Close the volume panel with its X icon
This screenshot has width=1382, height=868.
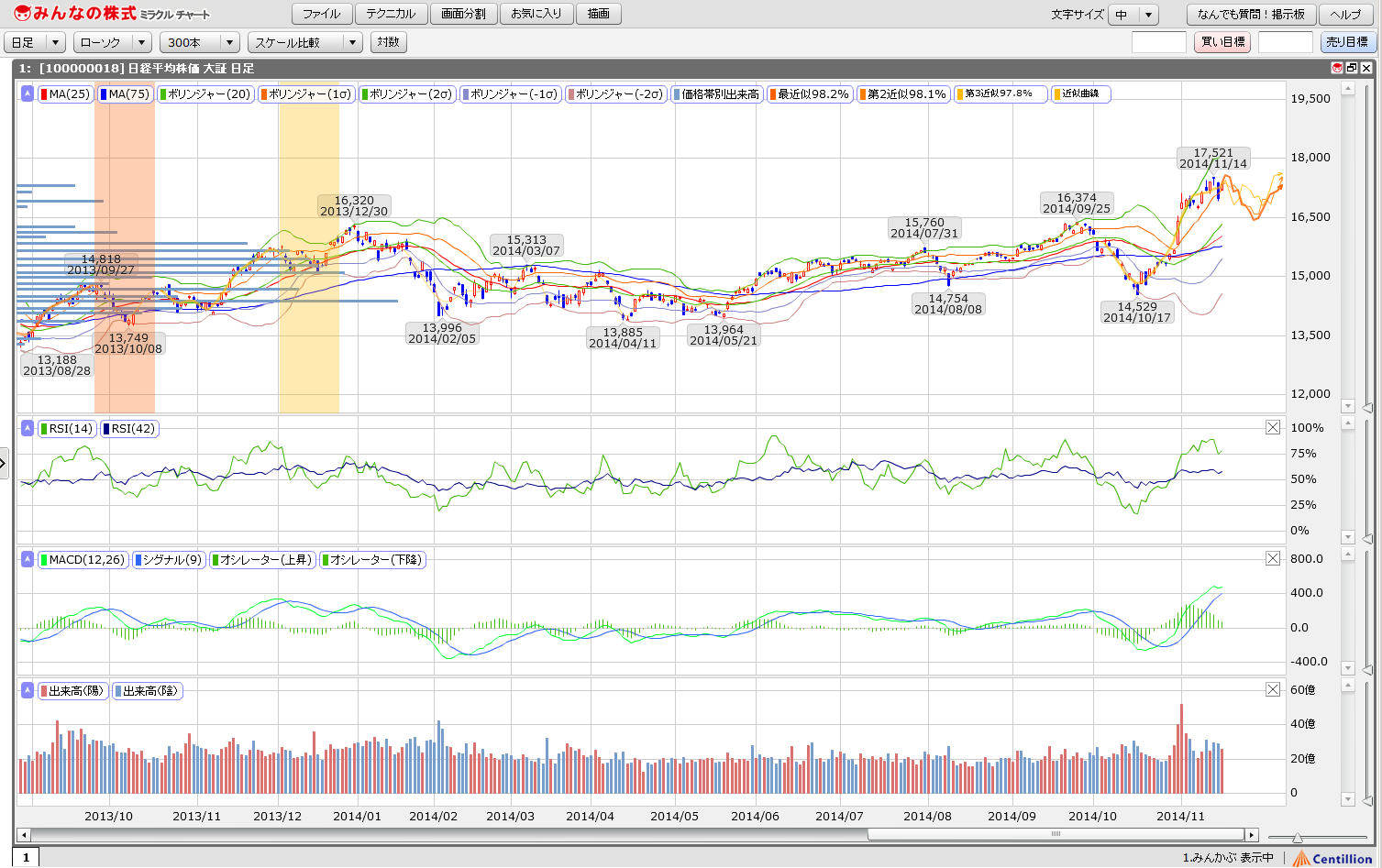(x=1273, y=689)
